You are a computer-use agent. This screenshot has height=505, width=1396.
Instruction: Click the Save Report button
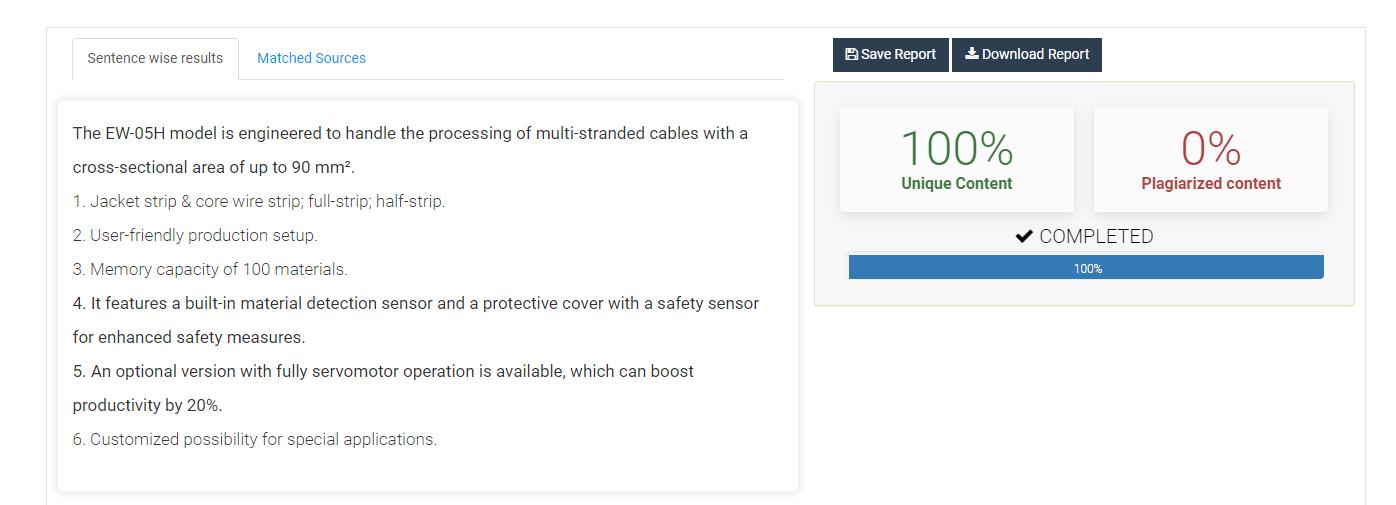[891, 54]
